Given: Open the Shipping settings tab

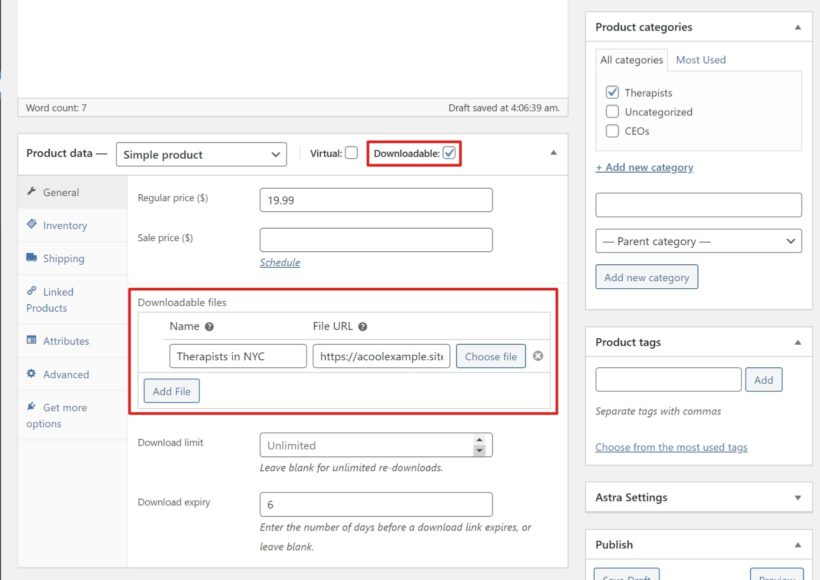Looking at the screenshot, I should 62,258.
